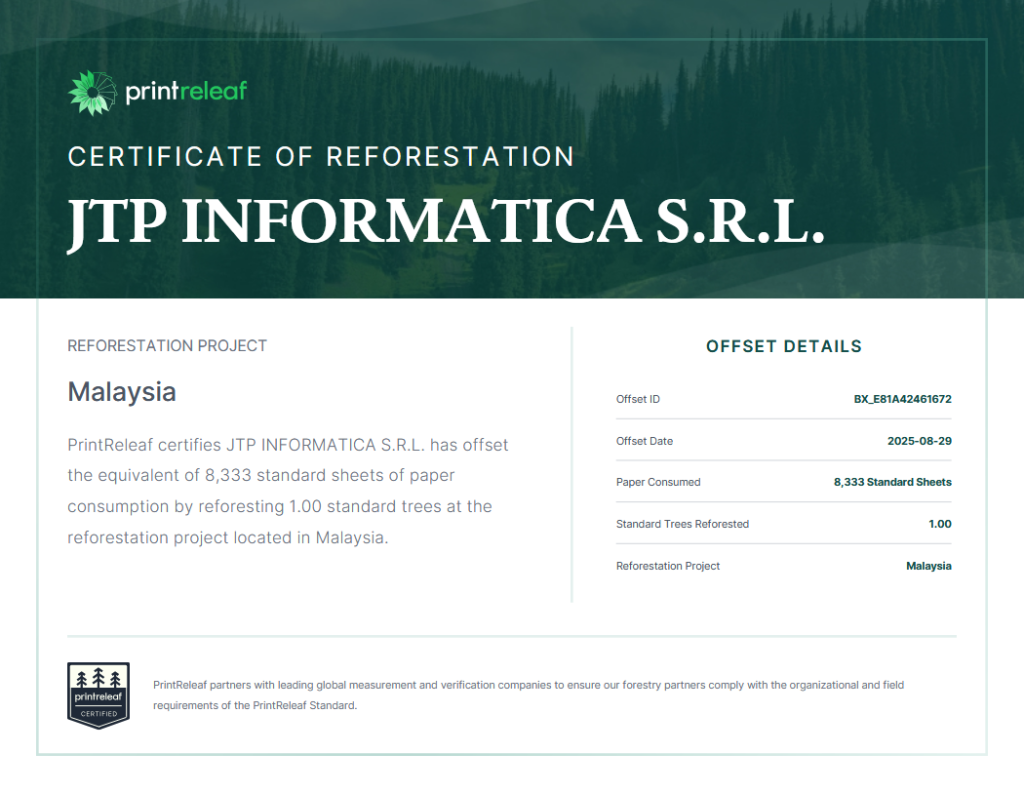The height and width of the screenshot is (793, 1024).
Task: Select the '8,333 Standard Sheets' value
Action: [x=893, y=482]
